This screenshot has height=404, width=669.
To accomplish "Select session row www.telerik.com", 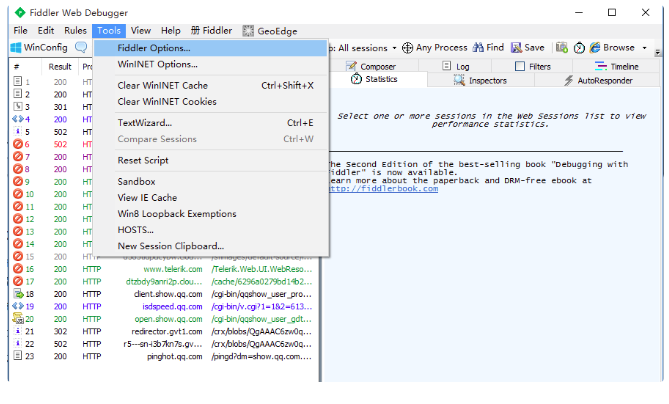I will click(163, 269).
